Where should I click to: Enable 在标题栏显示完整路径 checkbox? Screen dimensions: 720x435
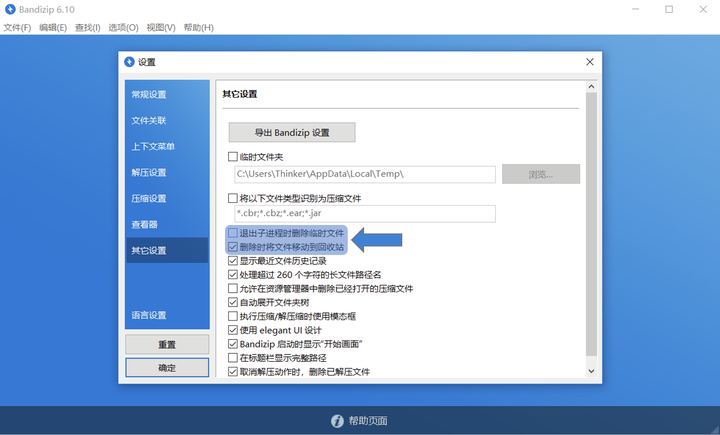point(233,357)
